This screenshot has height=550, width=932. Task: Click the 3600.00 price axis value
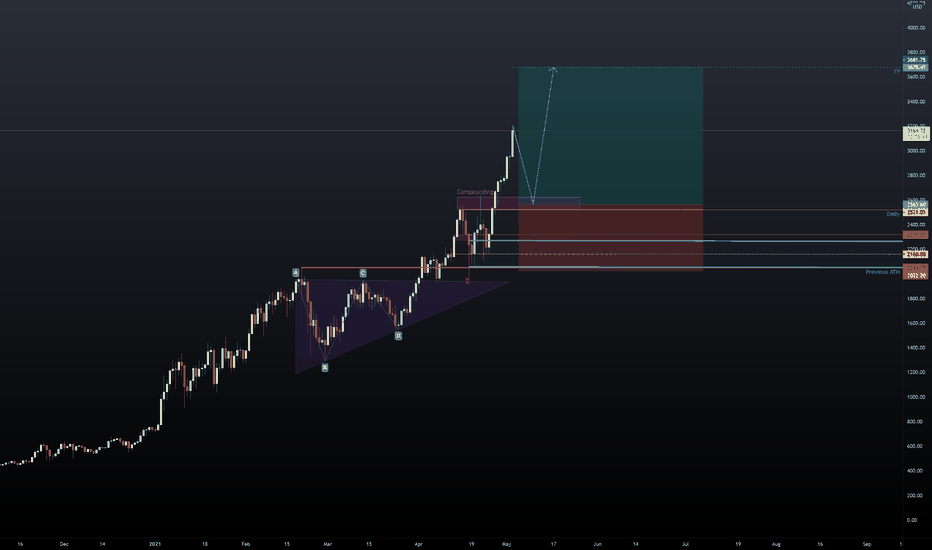pyautogui.click(x=916, y=77)
